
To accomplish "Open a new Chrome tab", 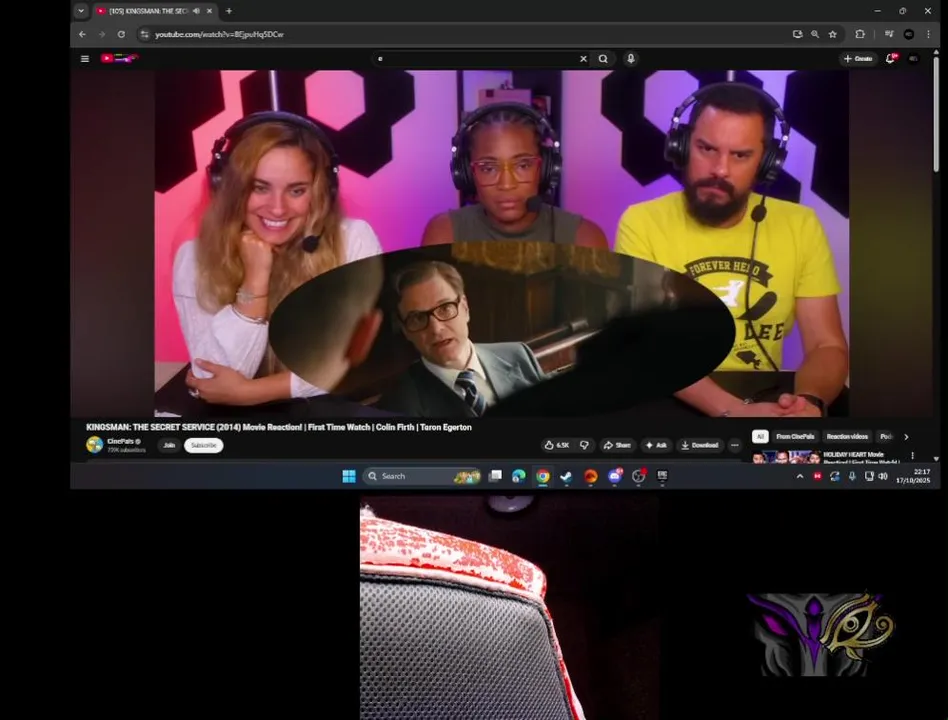I will tap(229, 11).
